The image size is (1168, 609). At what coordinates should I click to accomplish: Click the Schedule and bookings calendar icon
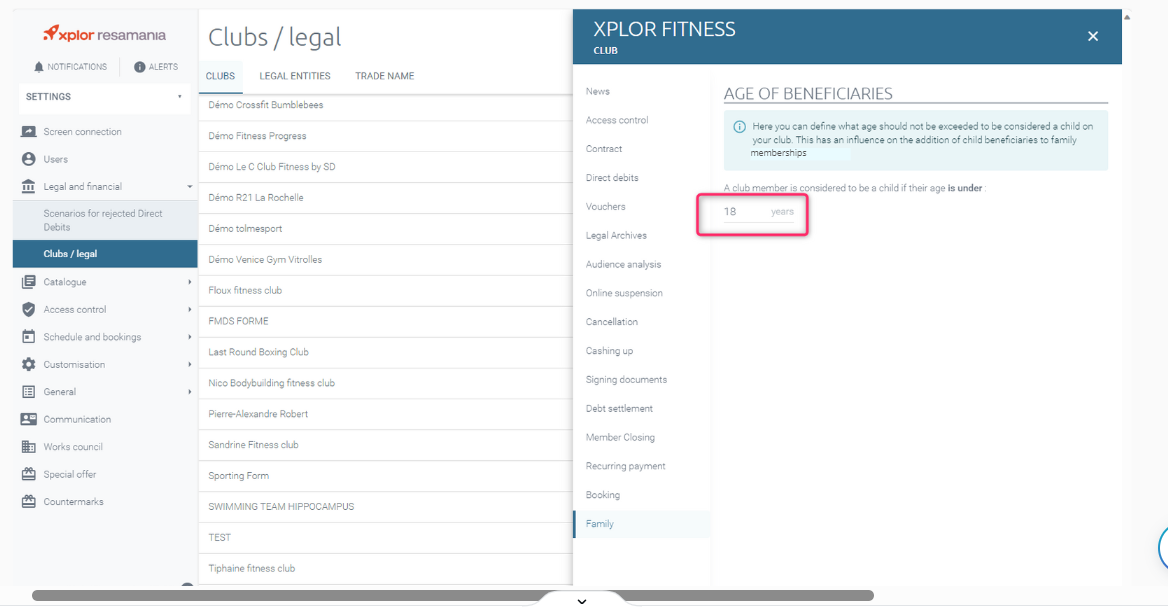click(28, 337)
